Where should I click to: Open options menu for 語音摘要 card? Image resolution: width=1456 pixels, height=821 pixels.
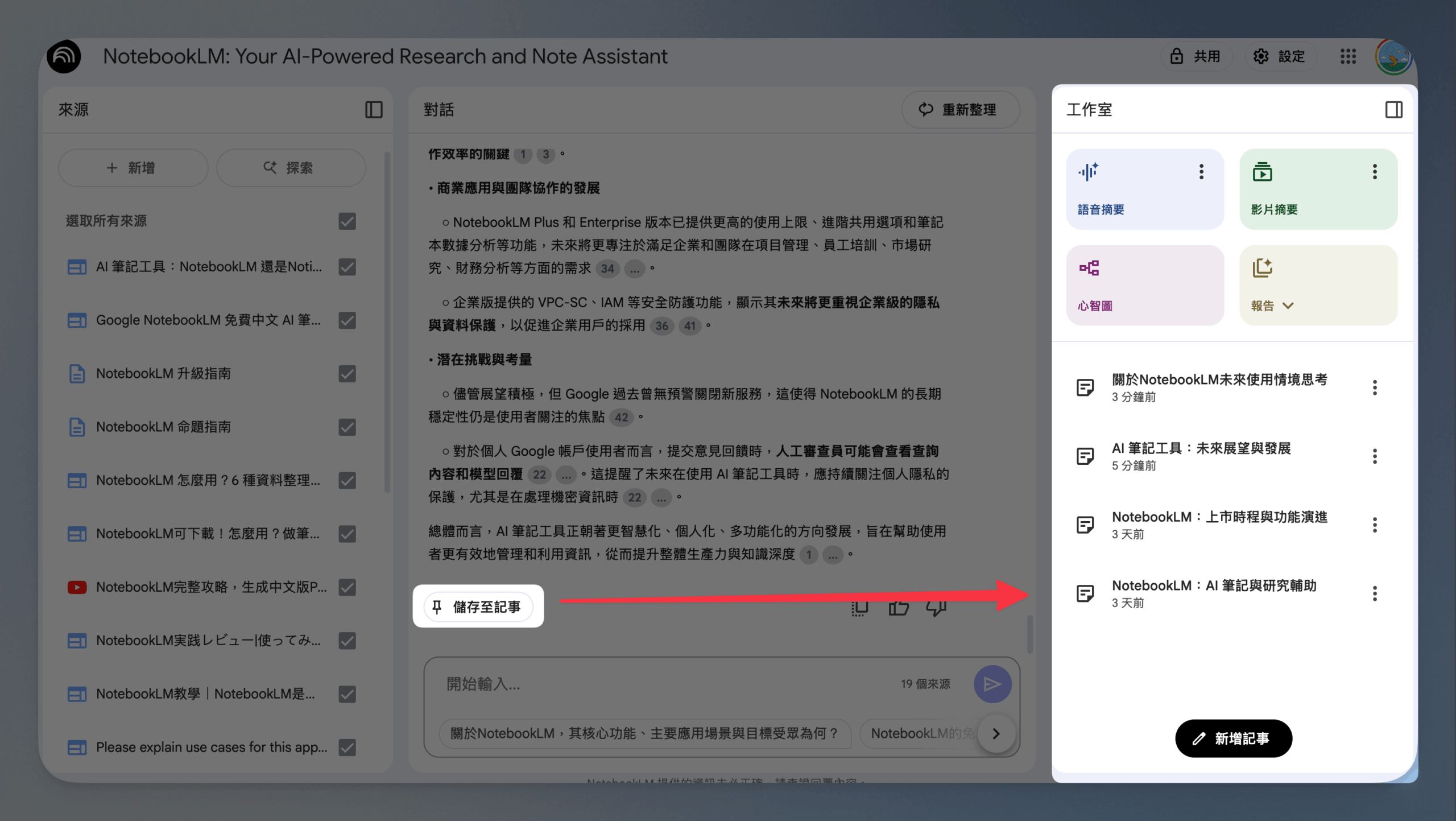pos(1201,171)
